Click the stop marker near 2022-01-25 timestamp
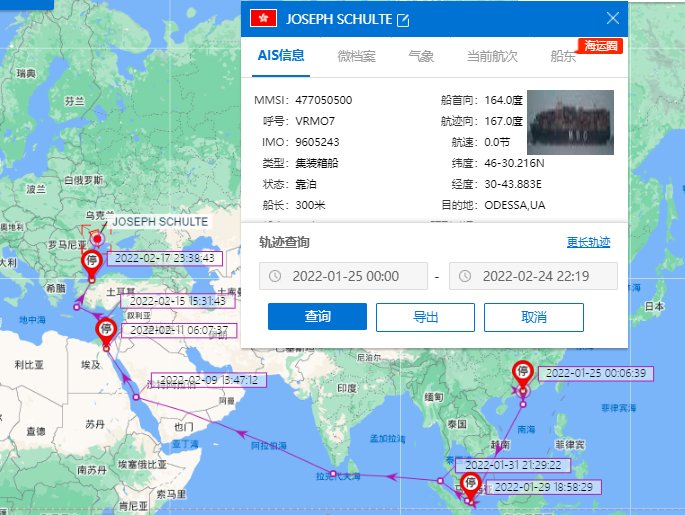The width and height of the screenshot is (685, 515). [521, 373]
